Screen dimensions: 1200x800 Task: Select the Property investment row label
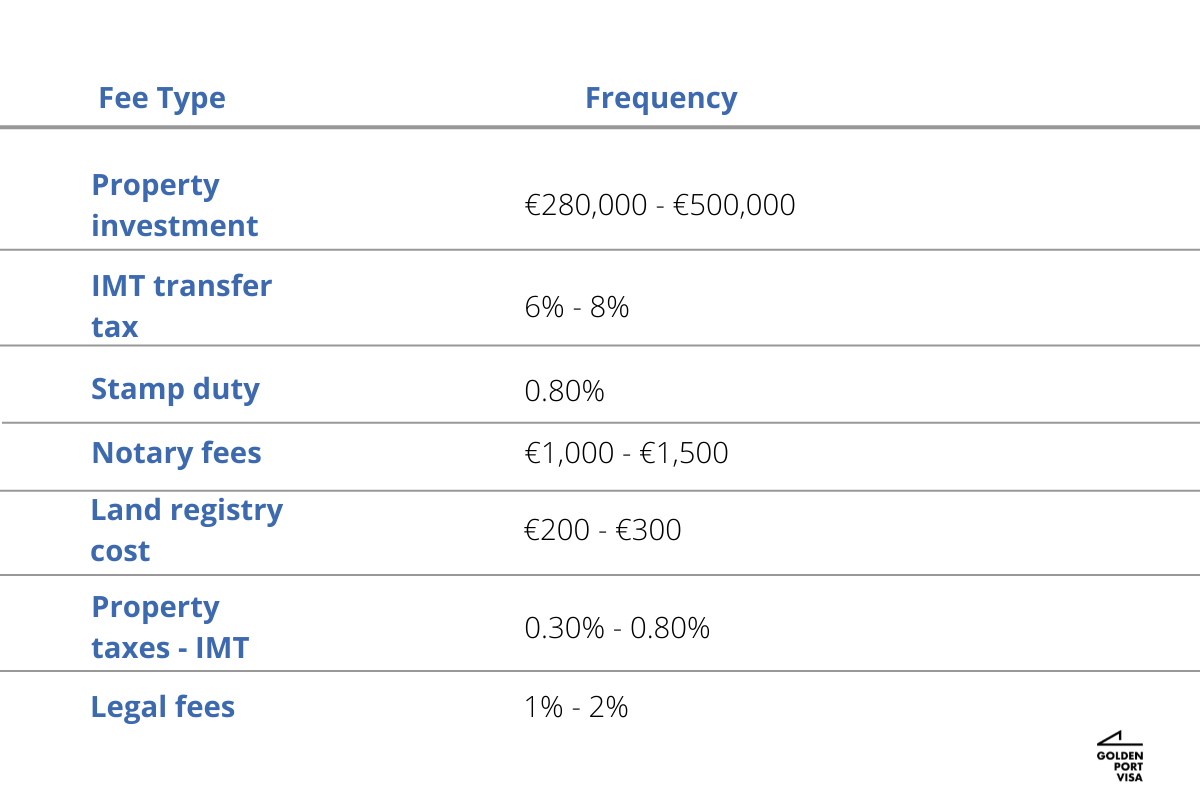(x=174, y=205)
